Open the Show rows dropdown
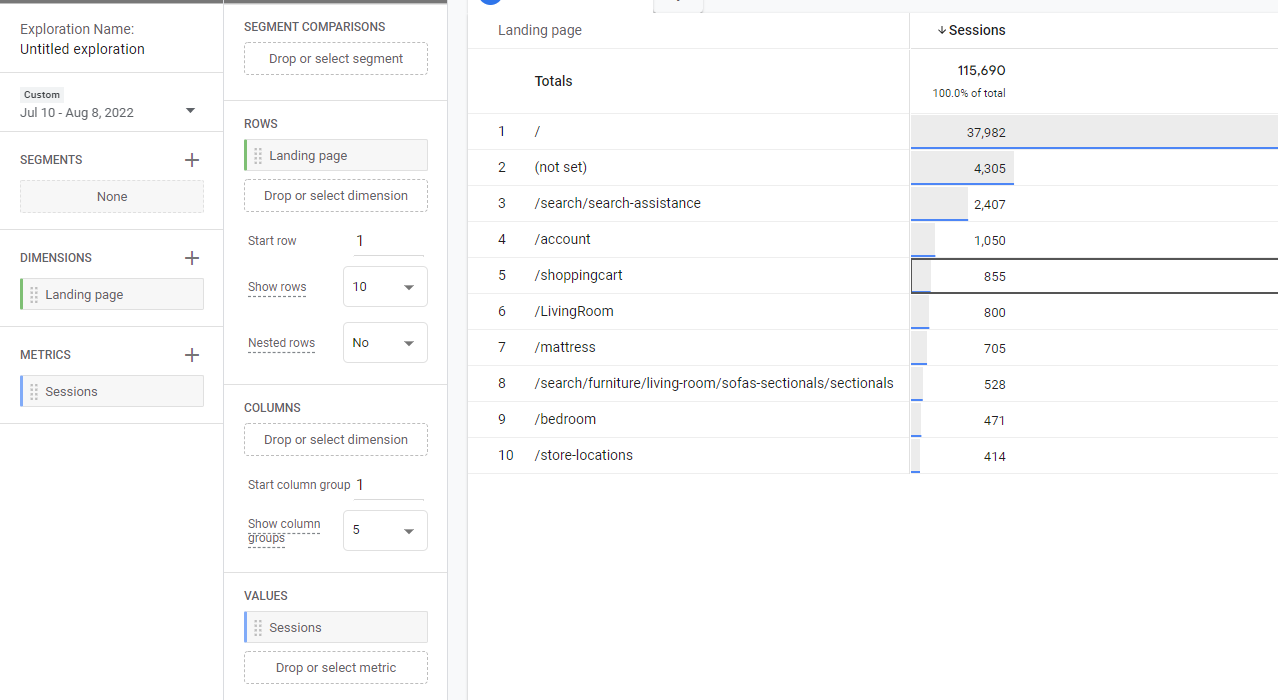1278x700 pixels. pos(385,287)
